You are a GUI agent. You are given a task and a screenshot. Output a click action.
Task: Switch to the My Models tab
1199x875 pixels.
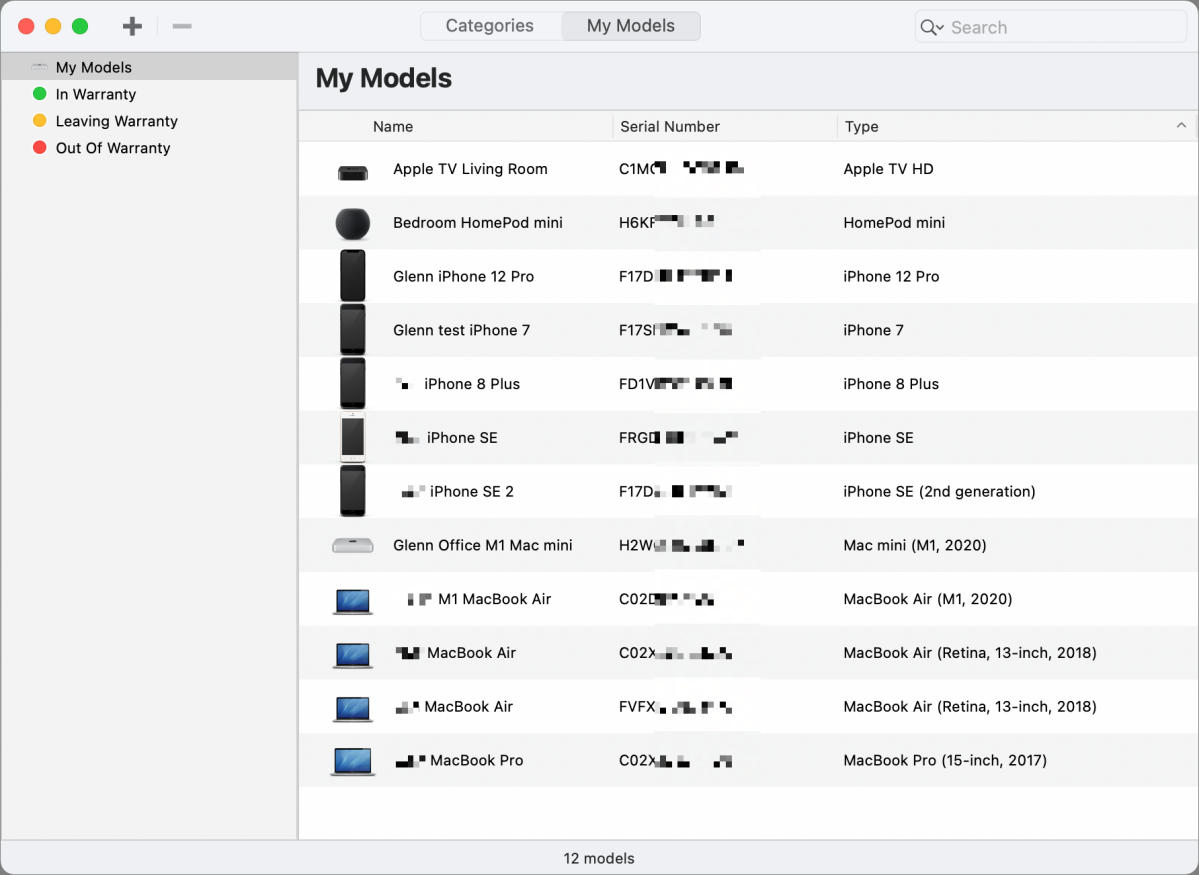pos(631,26)
